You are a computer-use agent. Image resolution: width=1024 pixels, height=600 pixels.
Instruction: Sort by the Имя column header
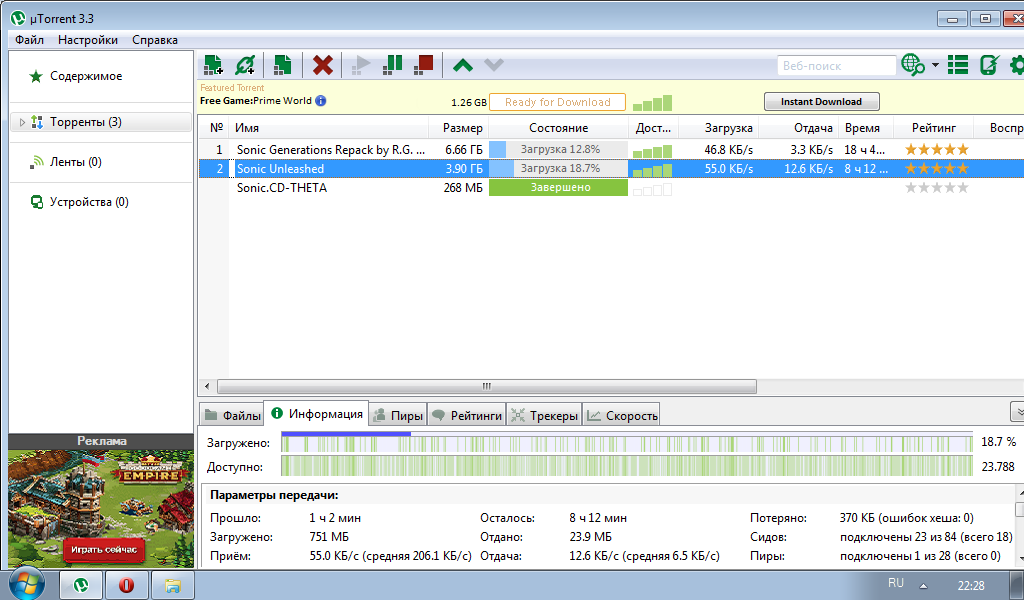328,128
